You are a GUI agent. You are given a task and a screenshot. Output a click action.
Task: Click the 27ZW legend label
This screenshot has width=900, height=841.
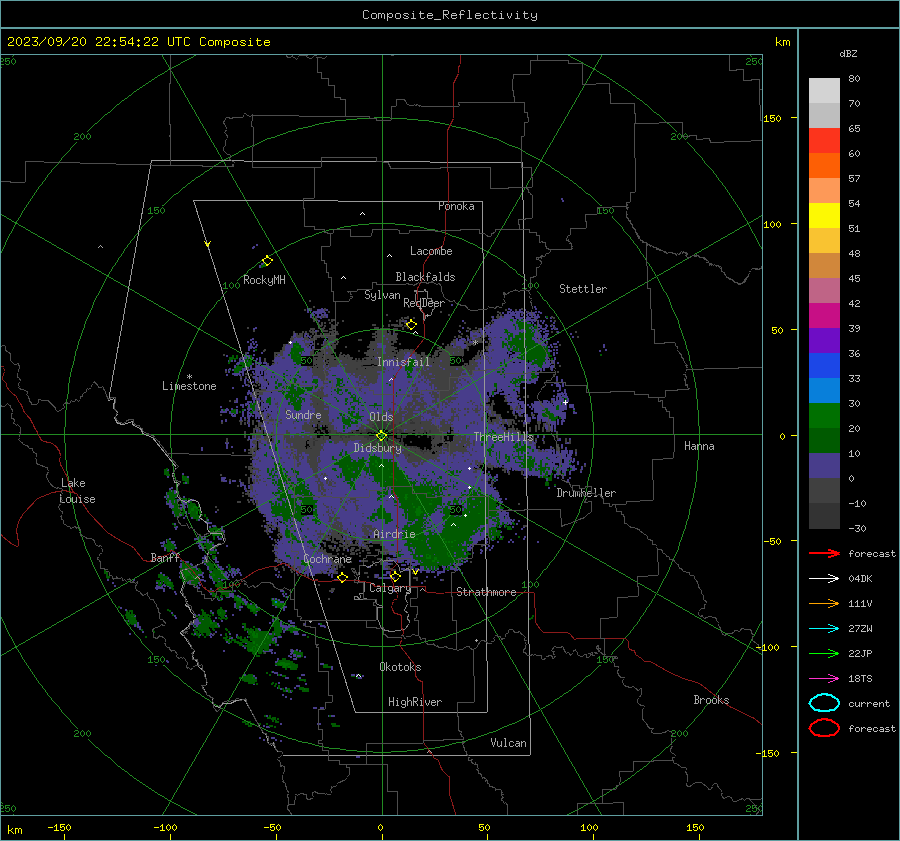[x=860, y=628]
